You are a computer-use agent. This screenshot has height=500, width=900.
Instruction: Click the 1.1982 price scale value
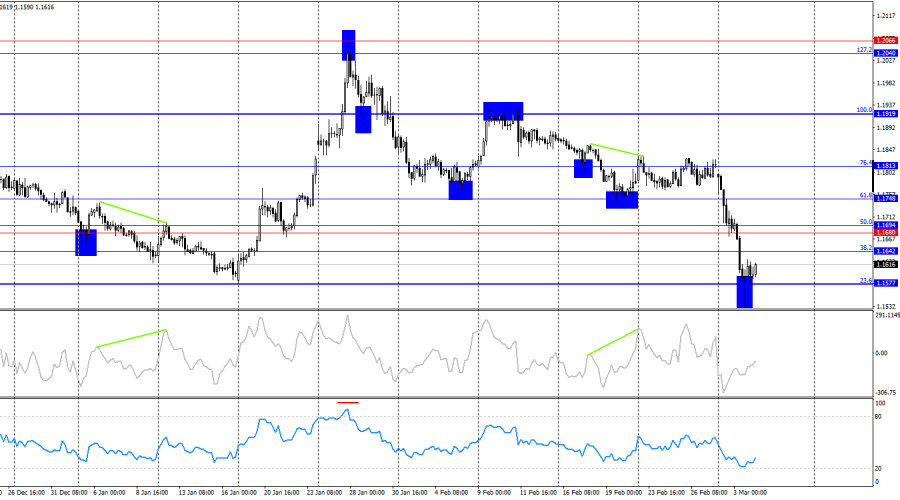(x=886, y=83)
